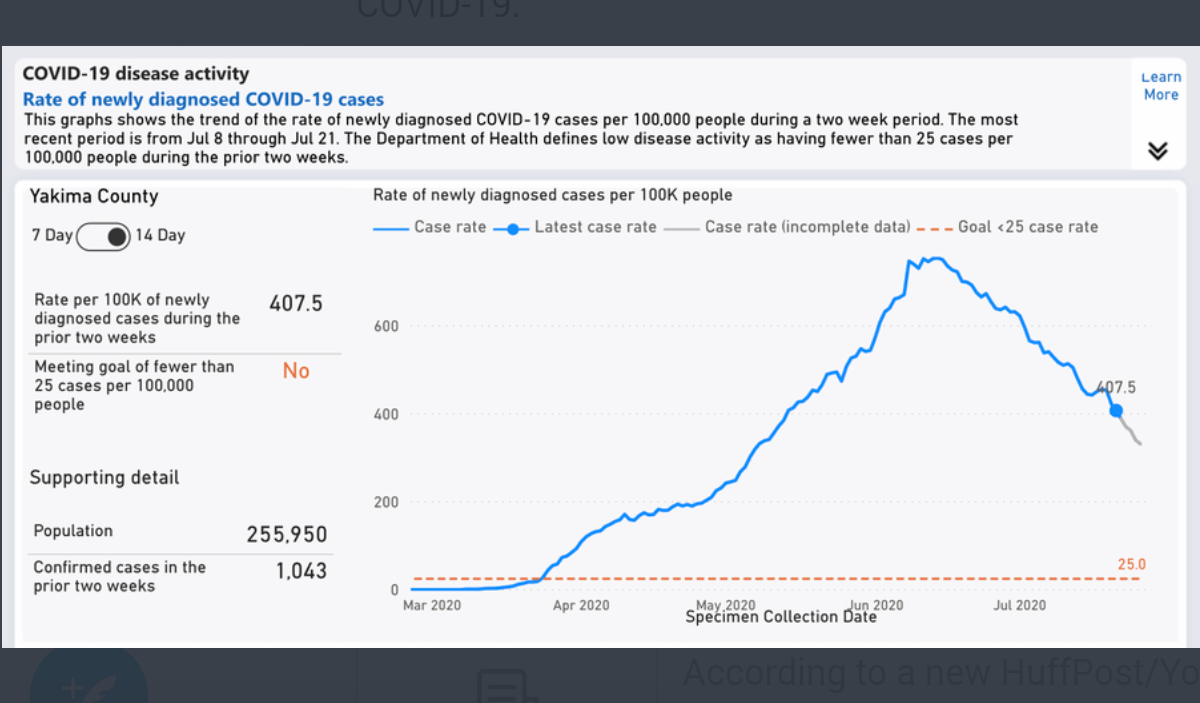Viewport: 1200px width, 703px height.
Task: Click 'Case rate (incomplete data)' legend entry
Action: (x=788, y=227)
